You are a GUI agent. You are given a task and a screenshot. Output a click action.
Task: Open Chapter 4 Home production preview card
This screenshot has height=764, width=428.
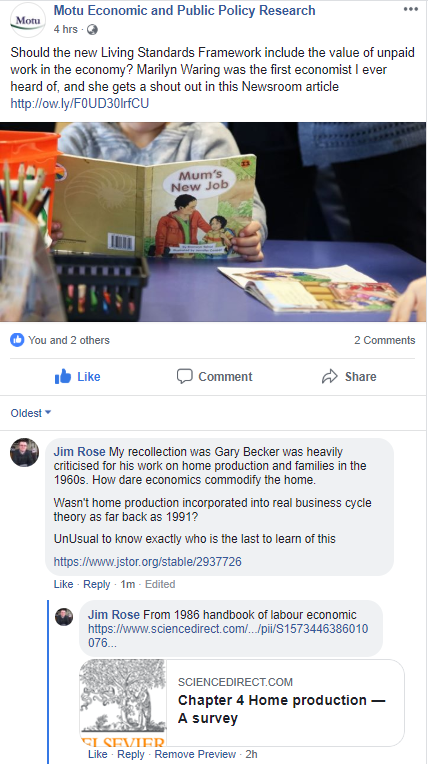pyautogui.click(x=242, y=703)
